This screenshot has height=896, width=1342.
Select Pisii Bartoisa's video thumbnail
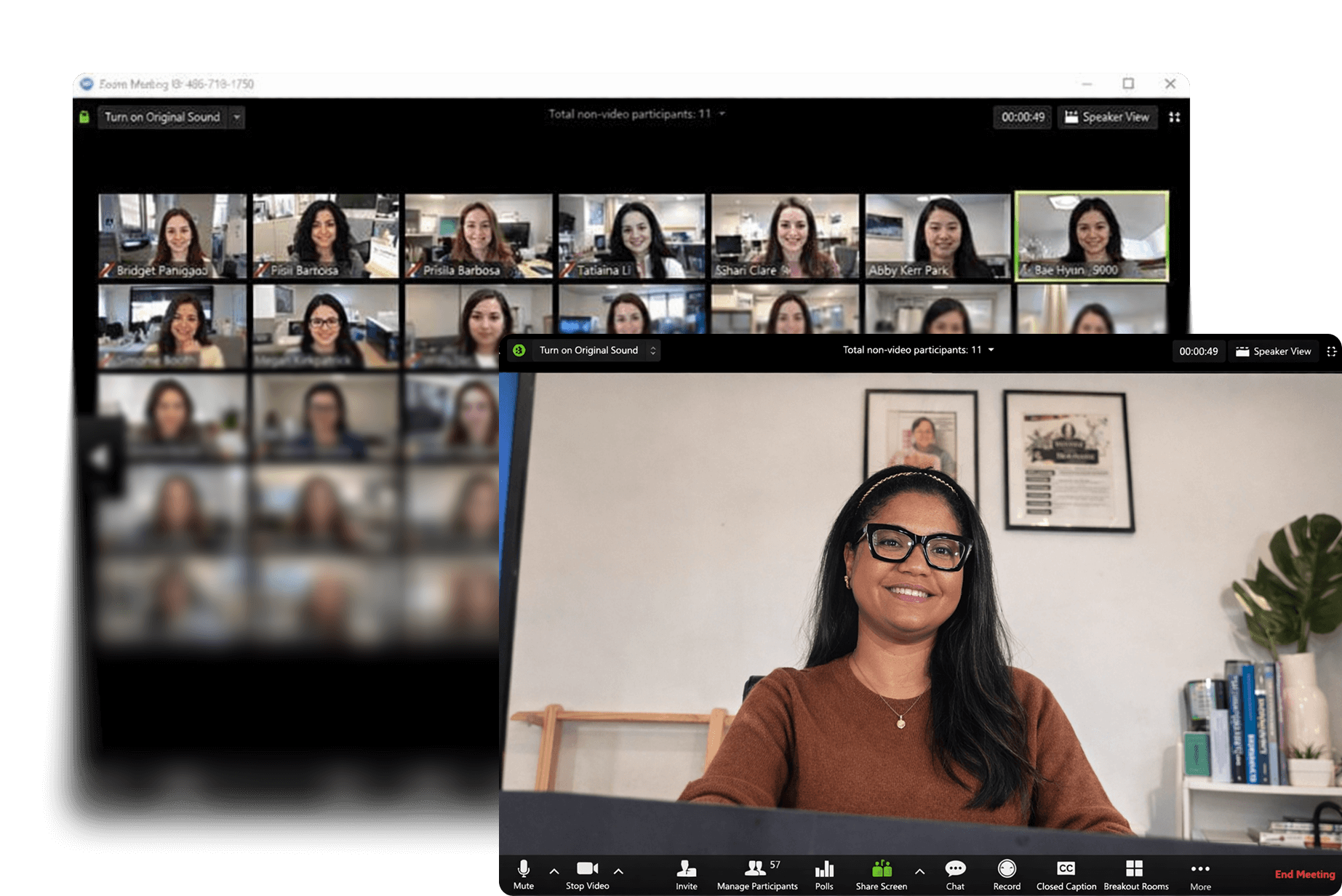325,236
